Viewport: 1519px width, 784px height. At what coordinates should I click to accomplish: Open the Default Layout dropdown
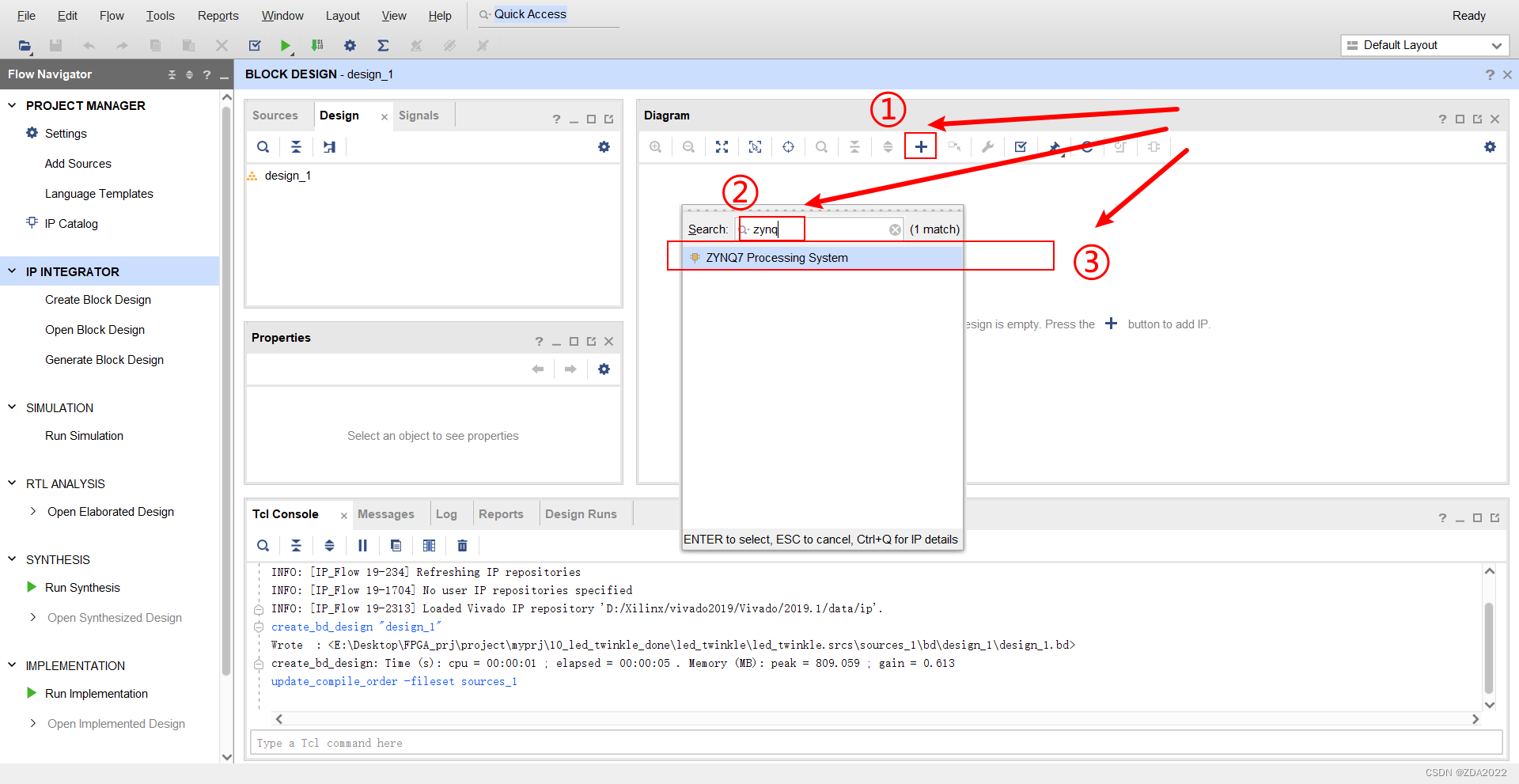point(1425,45)
